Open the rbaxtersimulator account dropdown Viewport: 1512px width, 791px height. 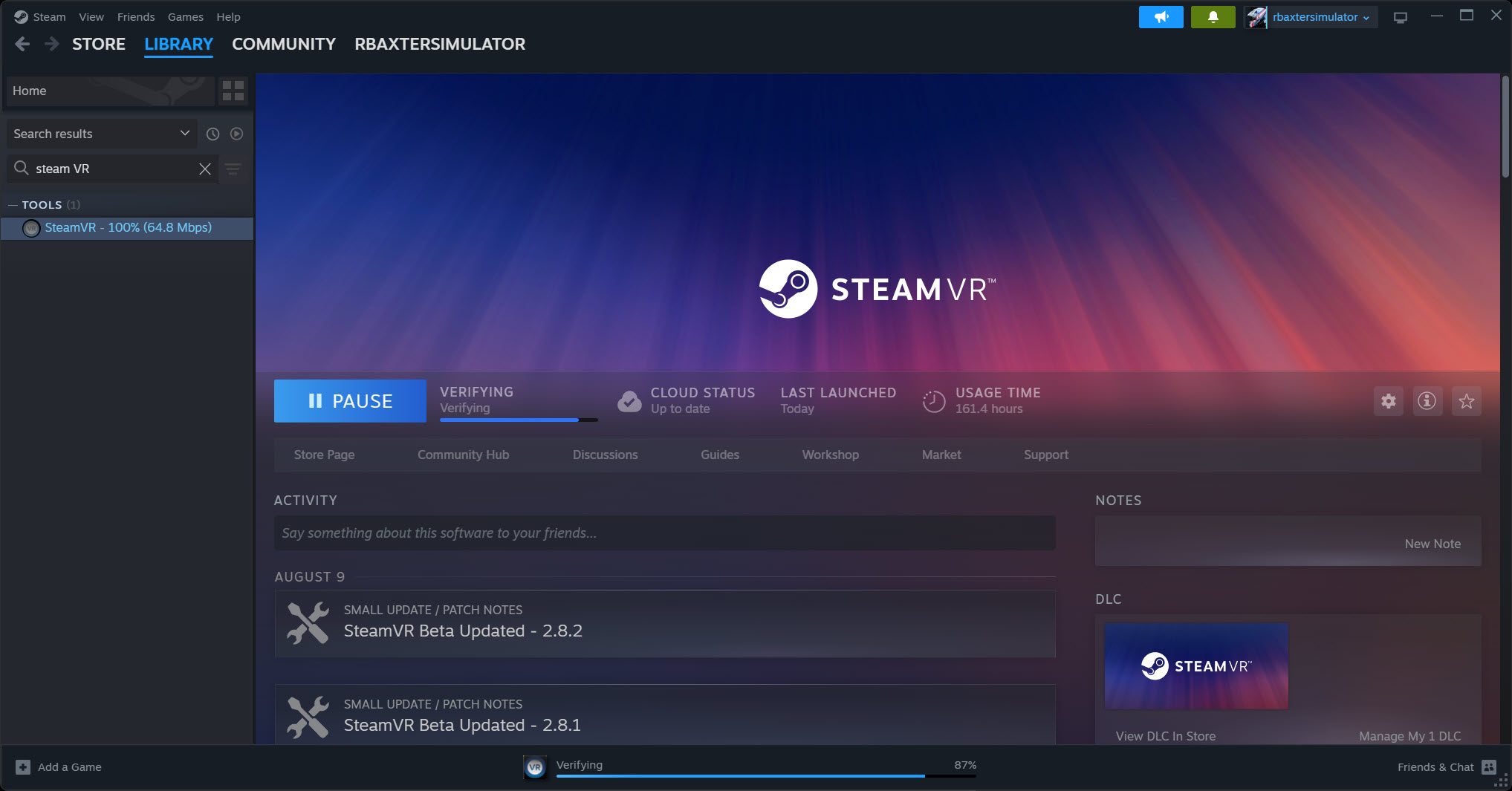click(1313, 17)
